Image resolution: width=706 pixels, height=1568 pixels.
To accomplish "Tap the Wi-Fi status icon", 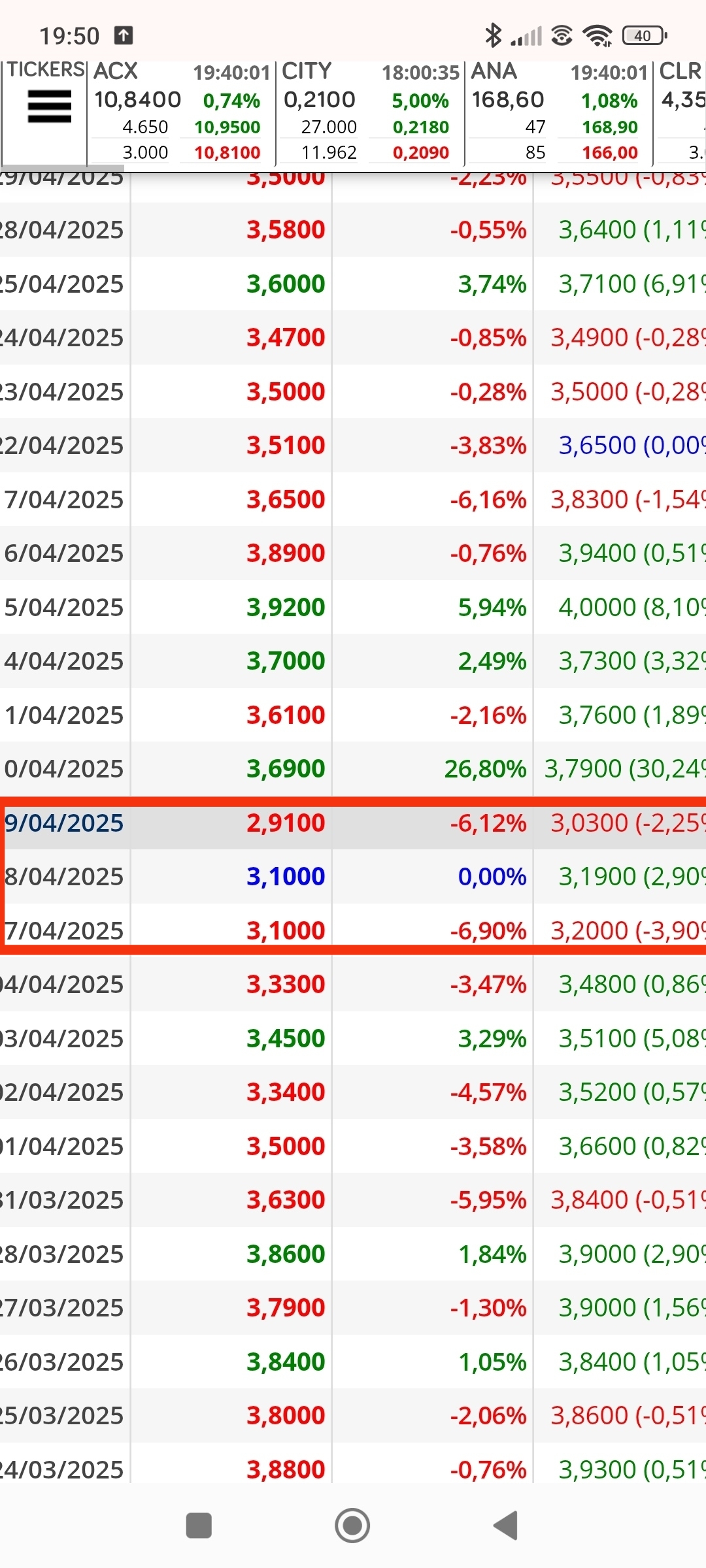I will pos(597,36).
